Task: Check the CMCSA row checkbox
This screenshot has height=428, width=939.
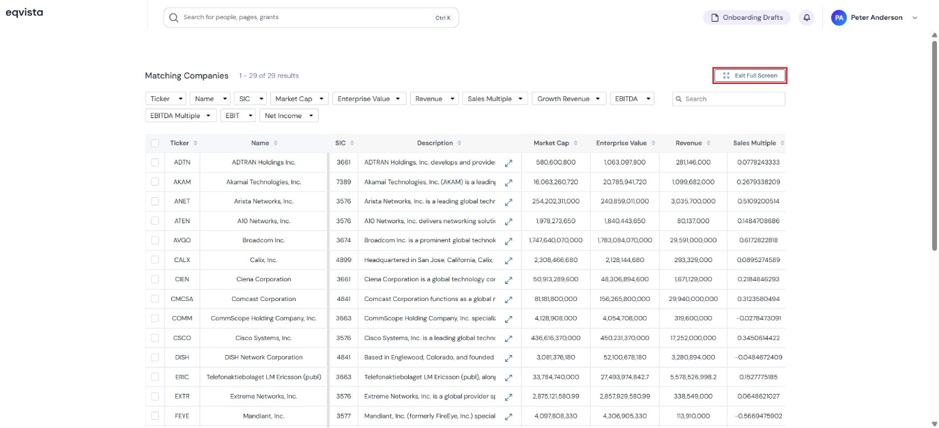Action: (x=155, y=299)
